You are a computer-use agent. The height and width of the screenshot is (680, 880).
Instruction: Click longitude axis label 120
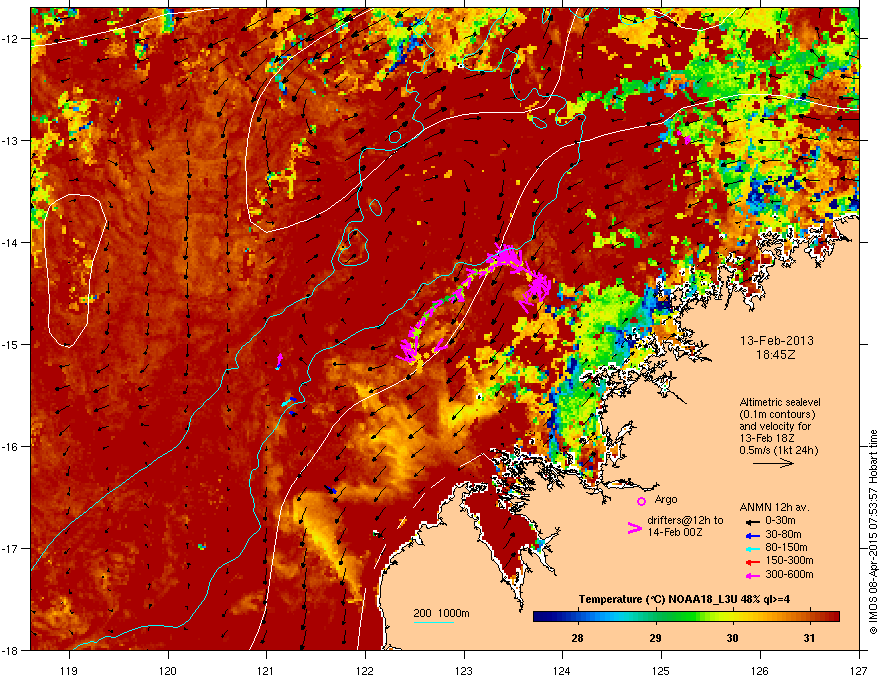168,670
